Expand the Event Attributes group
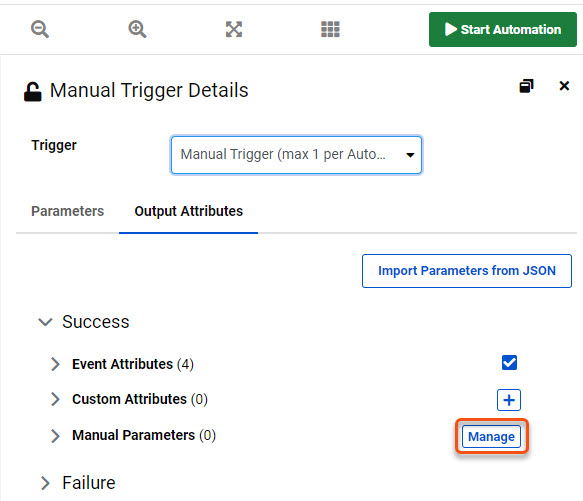 pos(55,364)
